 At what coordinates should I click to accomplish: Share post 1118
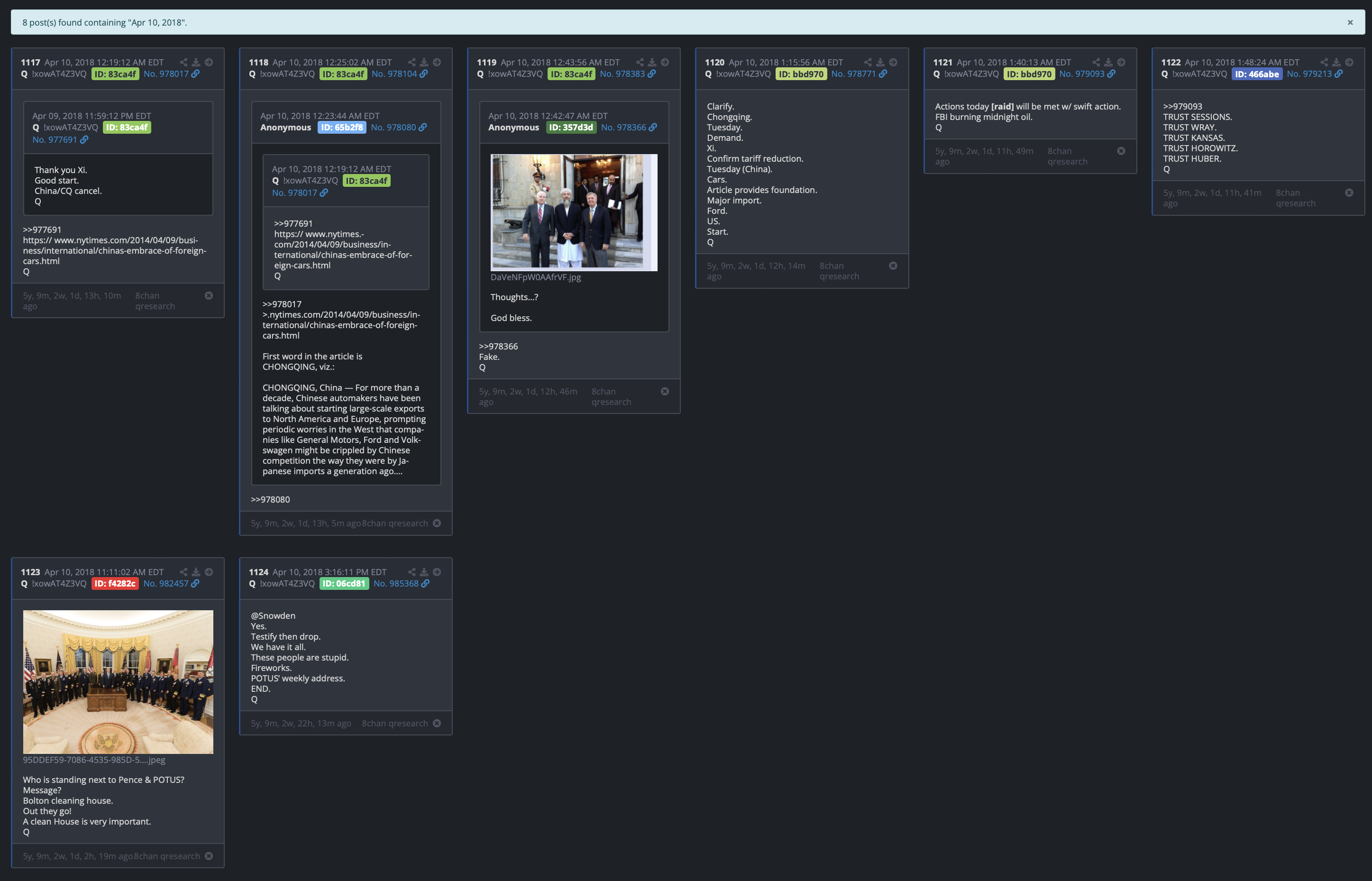click(412, 63)
